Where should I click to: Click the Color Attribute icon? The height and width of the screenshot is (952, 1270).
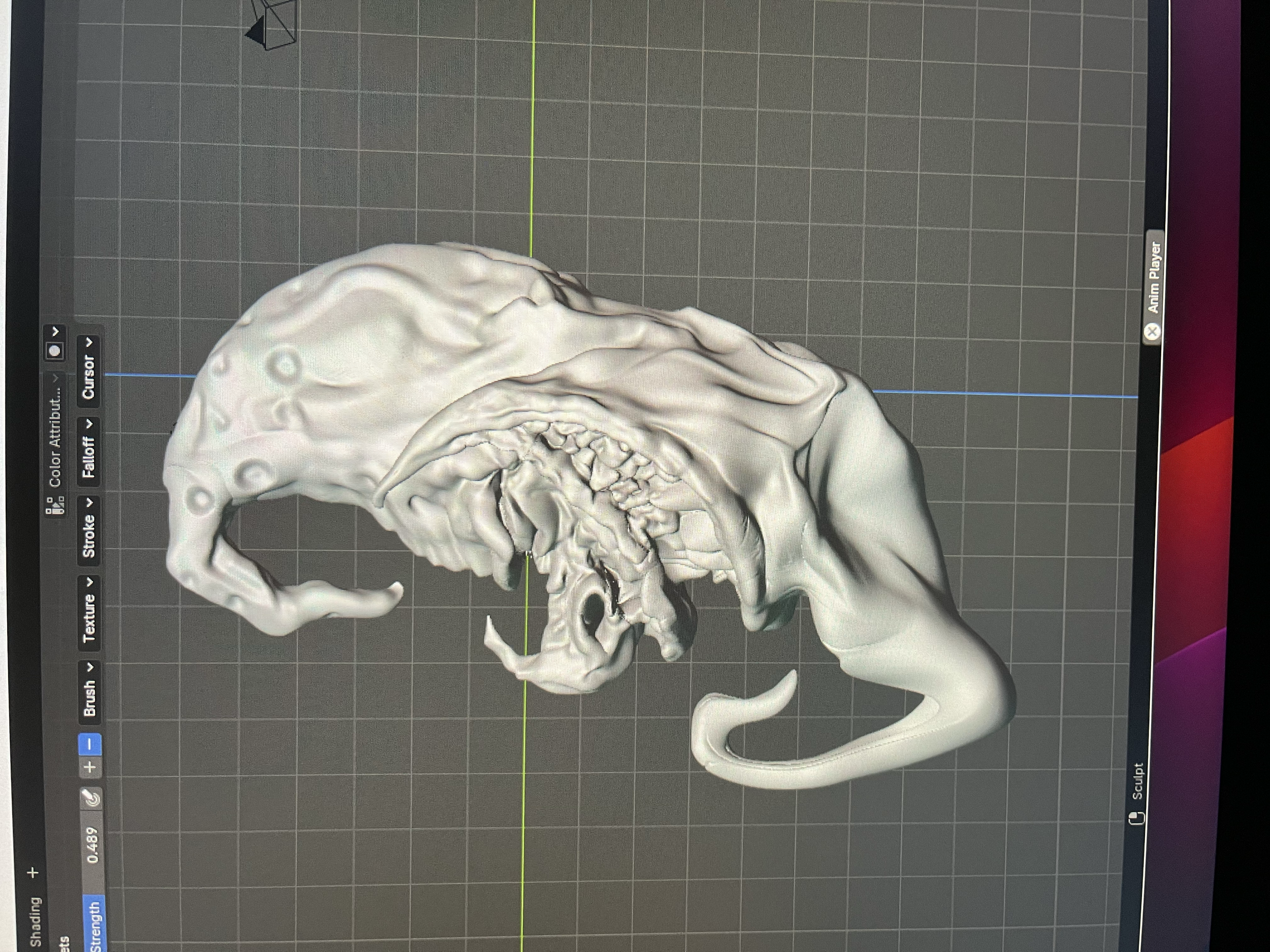pos(55,505)
